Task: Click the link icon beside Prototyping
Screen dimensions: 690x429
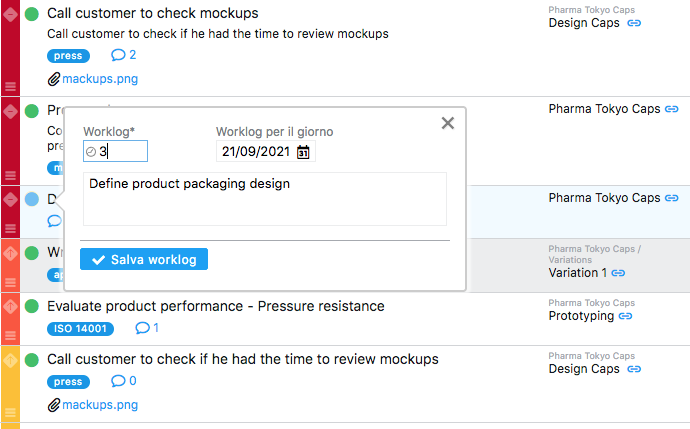Action: pyautogui.click(x=626, y=316)
